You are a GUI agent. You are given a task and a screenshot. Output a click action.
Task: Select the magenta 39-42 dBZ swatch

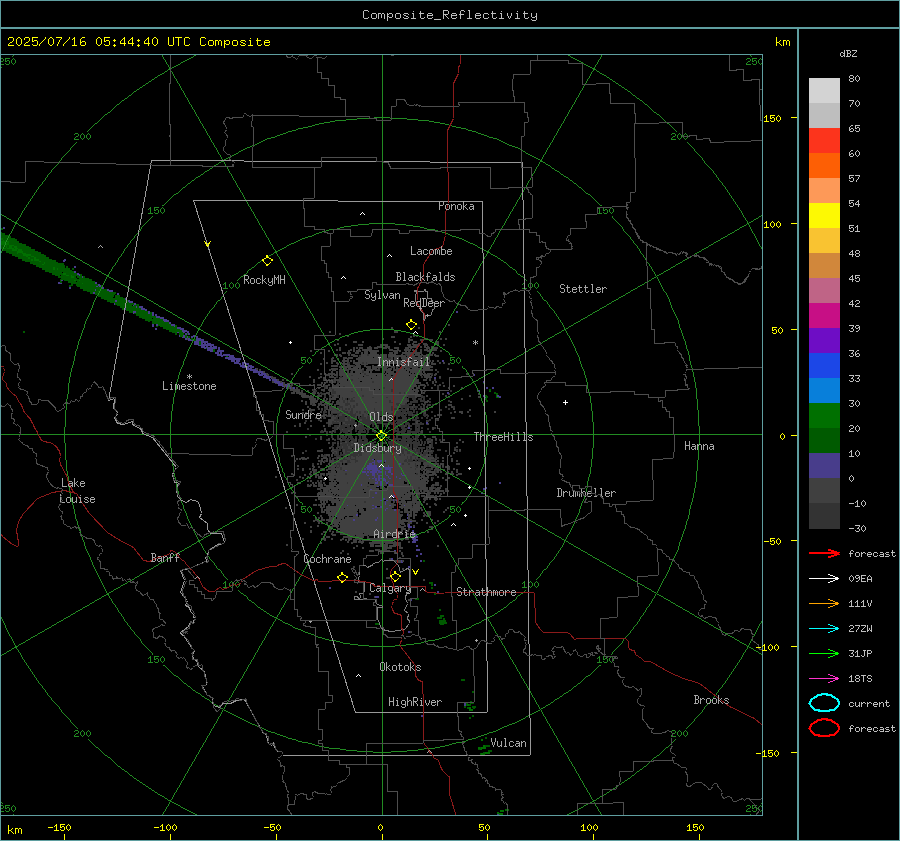coord(824,316)
